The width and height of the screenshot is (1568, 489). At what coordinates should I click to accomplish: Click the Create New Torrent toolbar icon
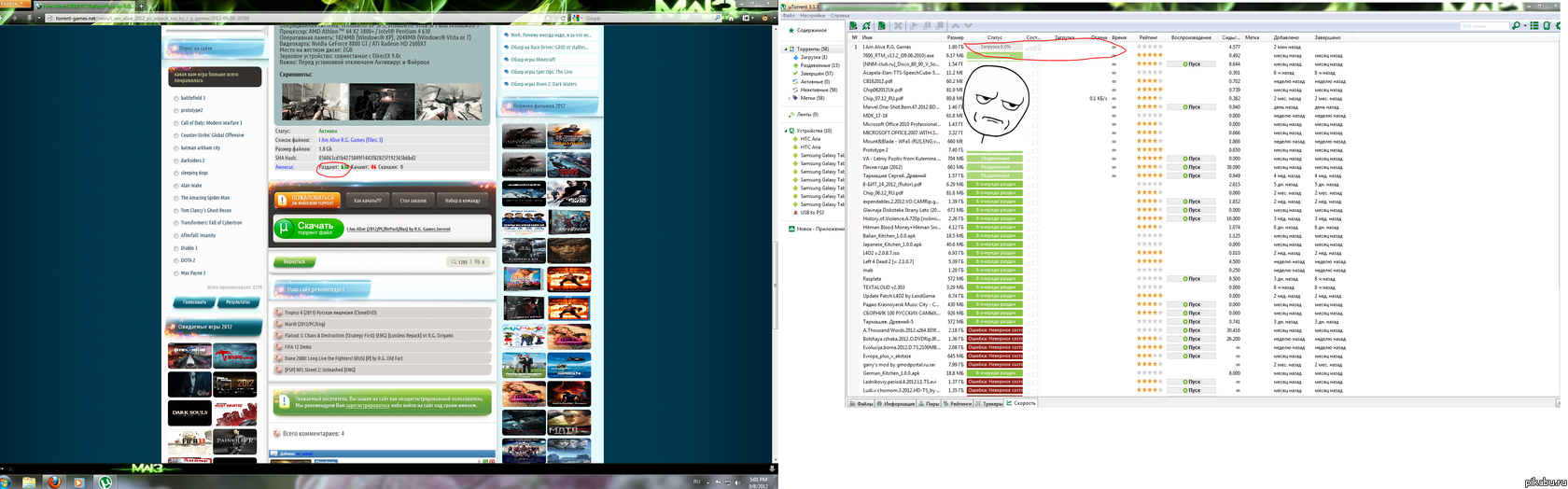click(x=881, y=25)
